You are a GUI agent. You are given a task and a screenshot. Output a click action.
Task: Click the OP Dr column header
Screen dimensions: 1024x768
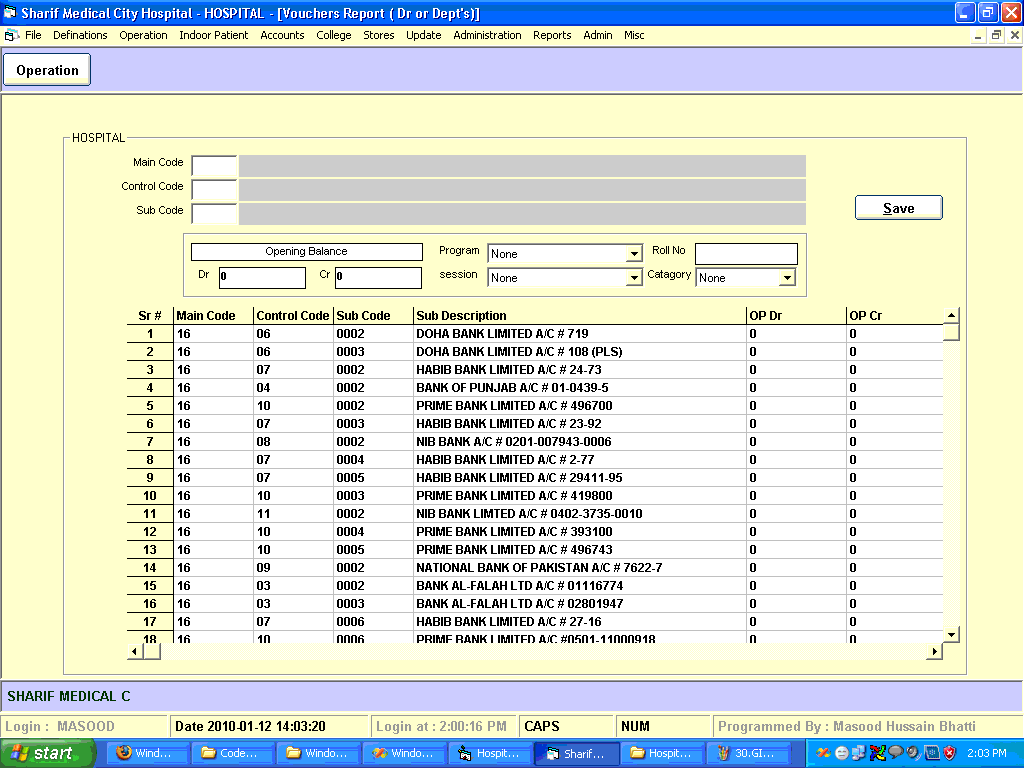click(796, 315)
